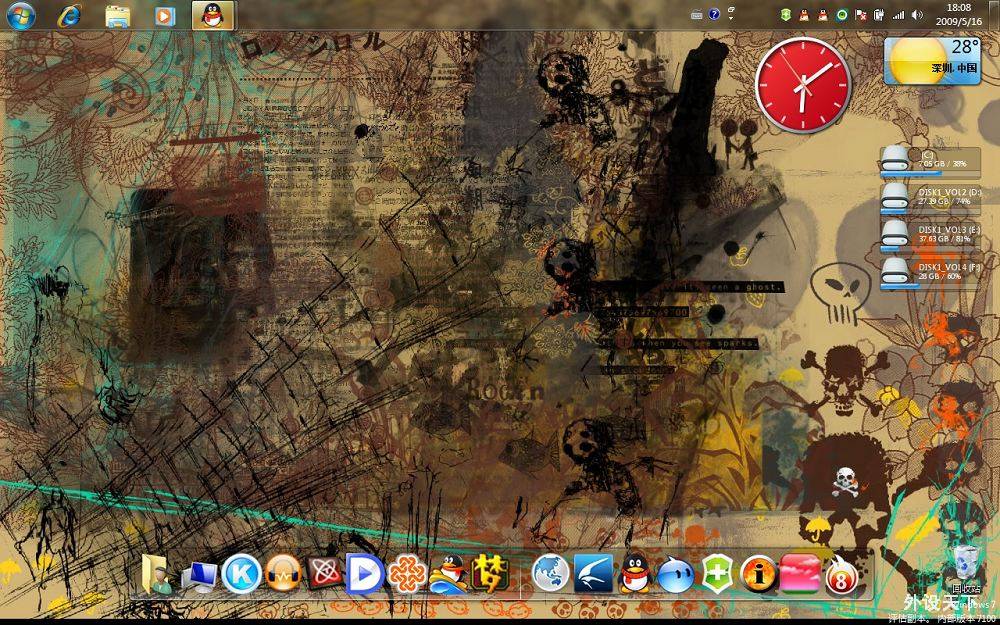Switch to the QQ taskbar window button
The width and height of the screenshot is (1000, 625).
point(213,15)
